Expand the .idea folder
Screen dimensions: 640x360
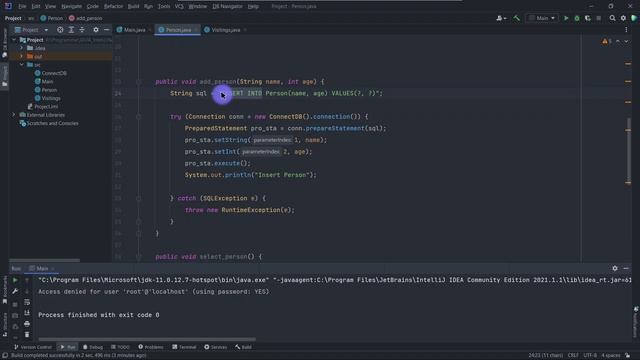[x=22, y=48]
